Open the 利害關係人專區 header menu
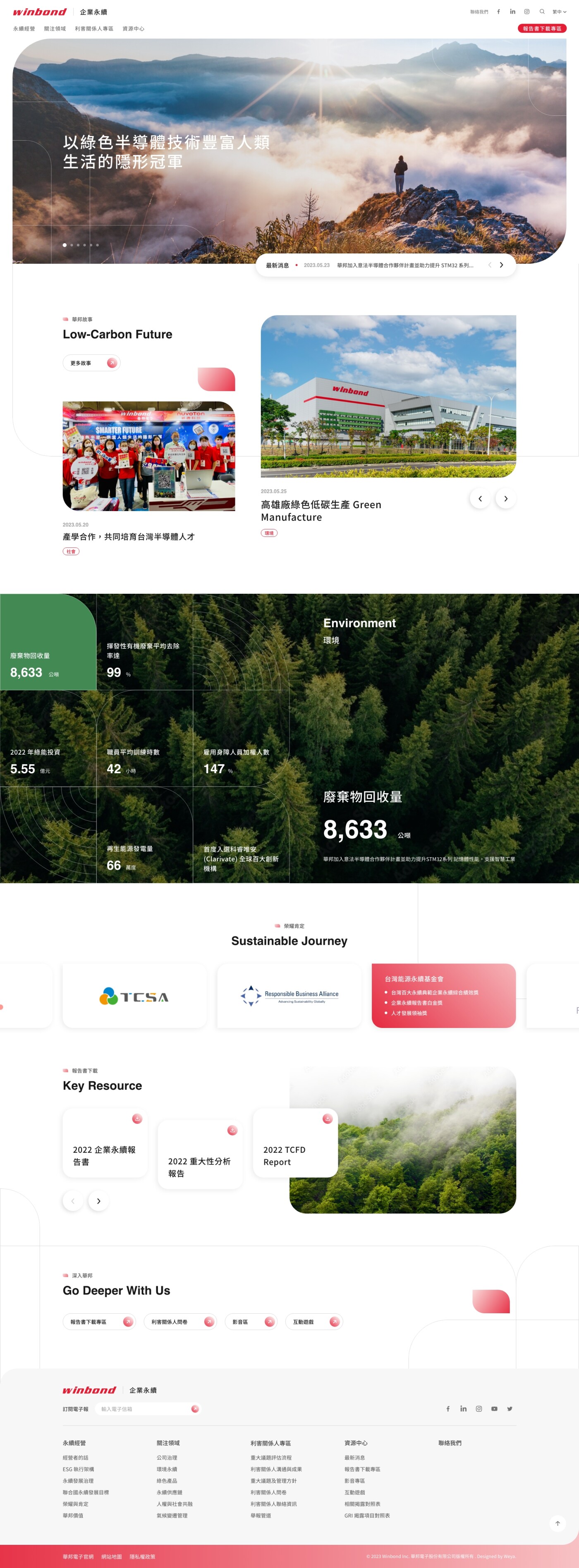 [94, 29]
